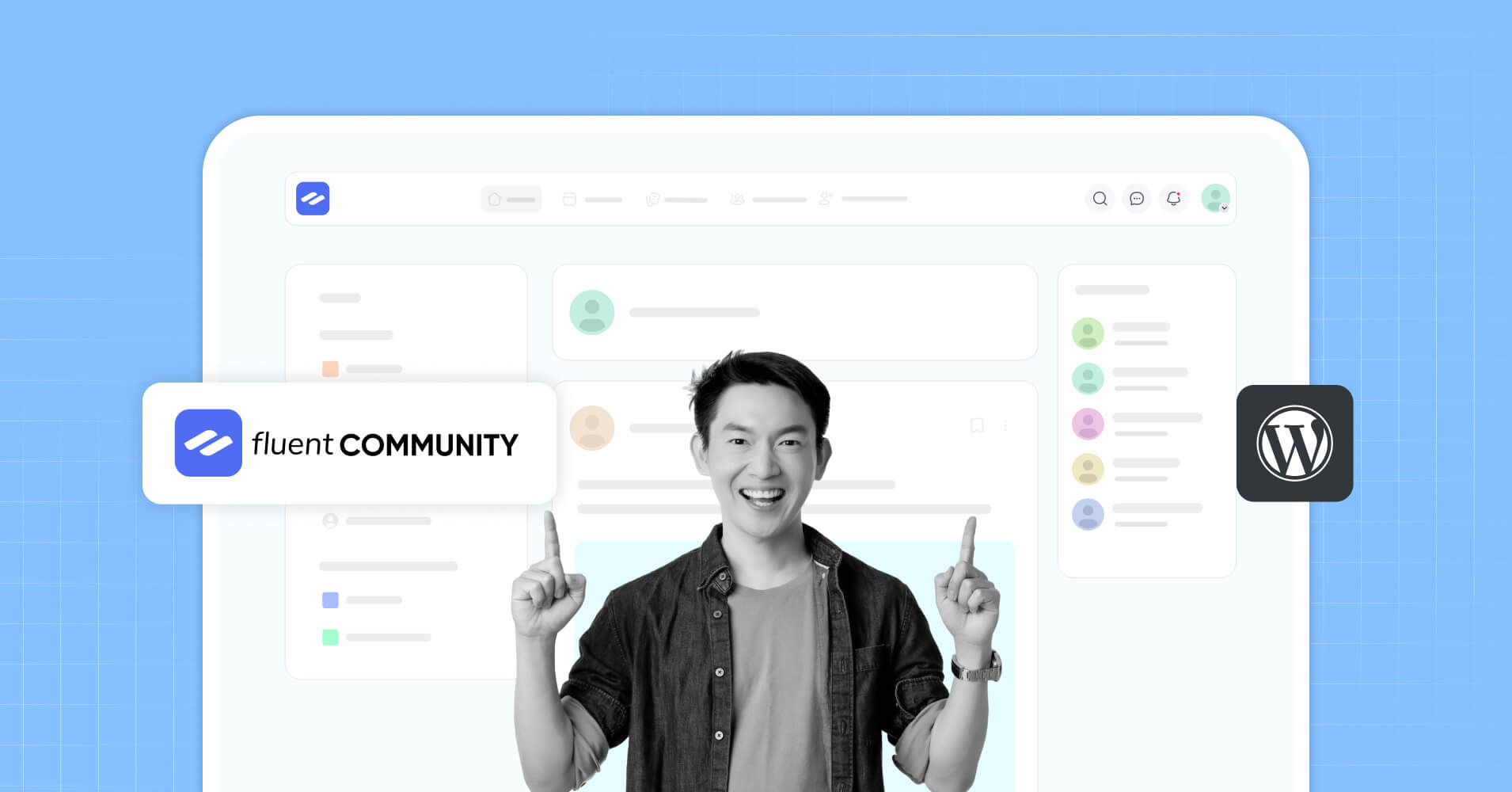Click the green avatar in post composer
This screenshot has width=1512, height=792.
point(592,312)
